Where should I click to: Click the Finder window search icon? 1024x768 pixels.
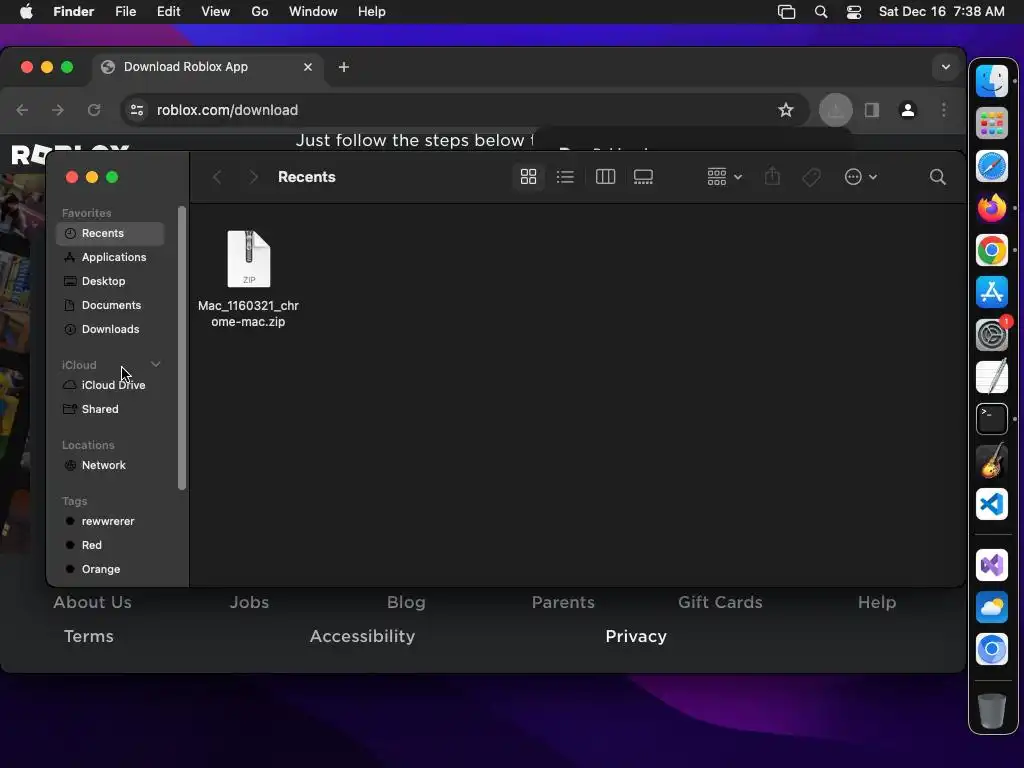937,177
